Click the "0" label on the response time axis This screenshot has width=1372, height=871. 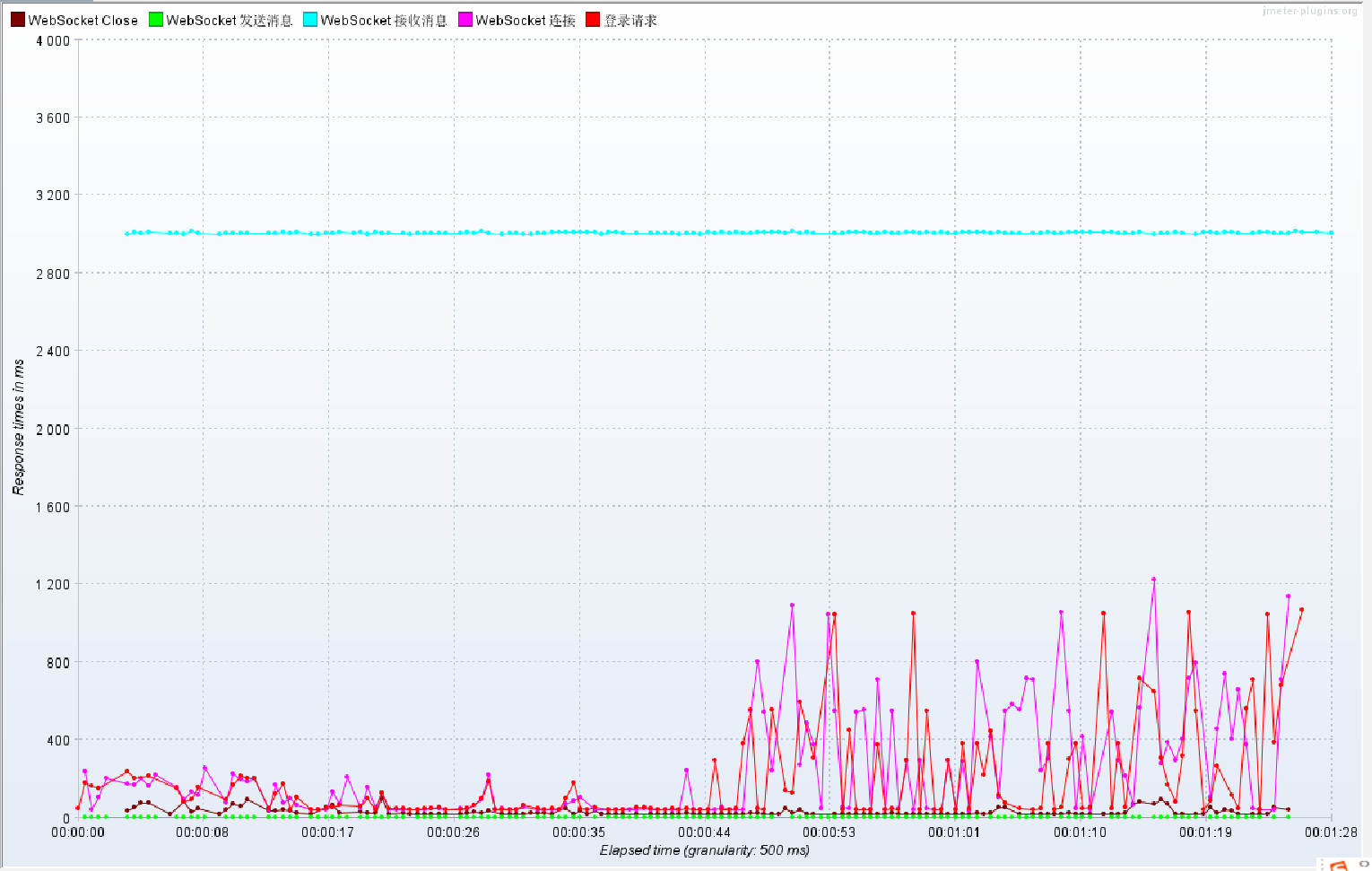pos(66,818)
